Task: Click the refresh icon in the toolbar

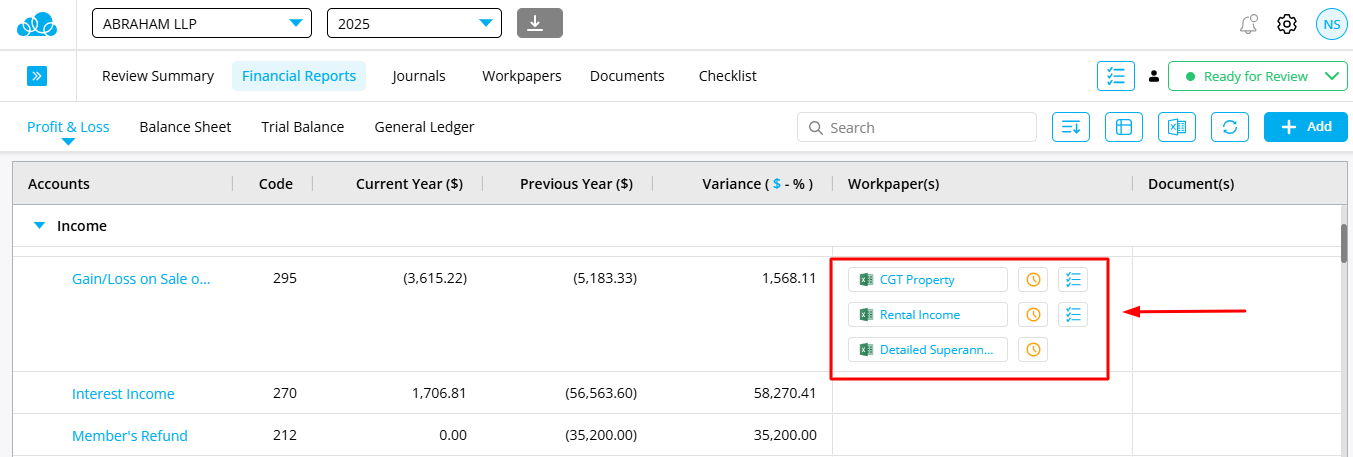Action: tap(1230, 127)
